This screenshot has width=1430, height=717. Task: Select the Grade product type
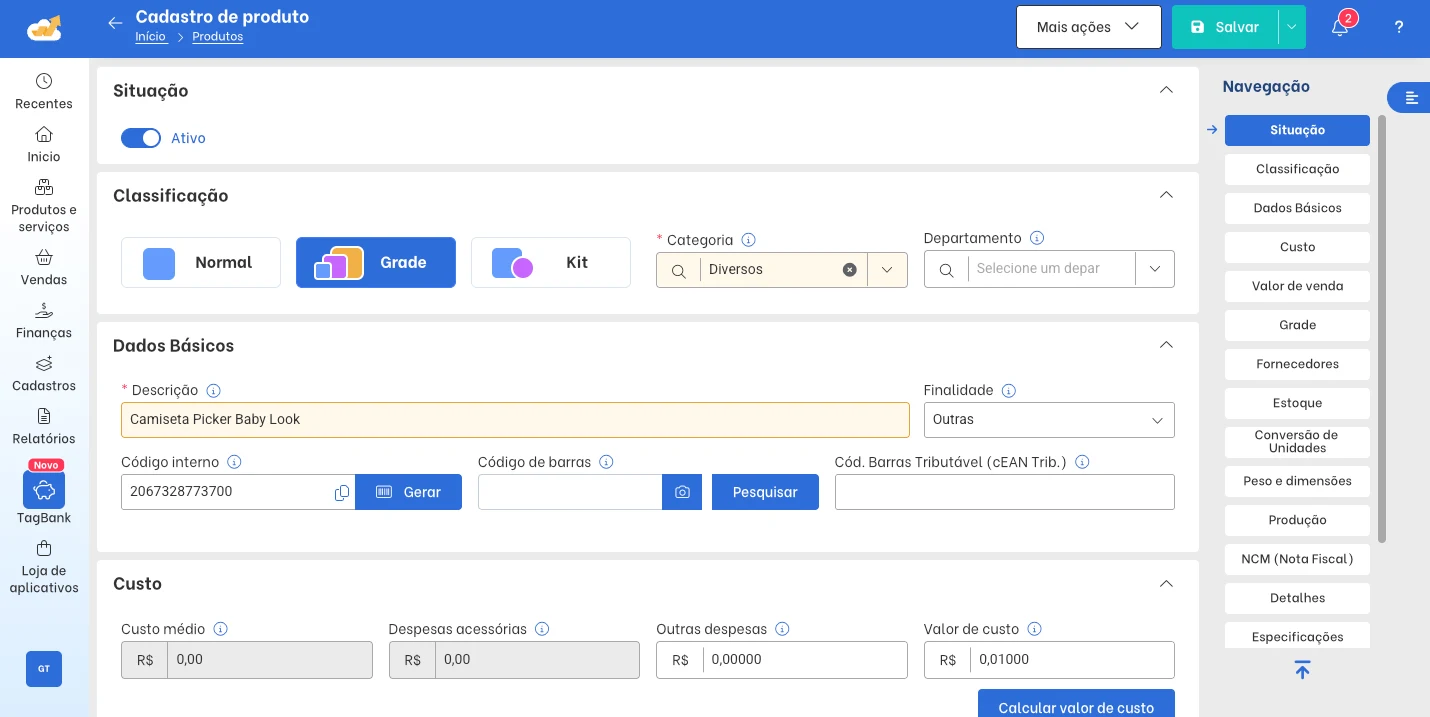pyautogui.click(x=376, y=262)
